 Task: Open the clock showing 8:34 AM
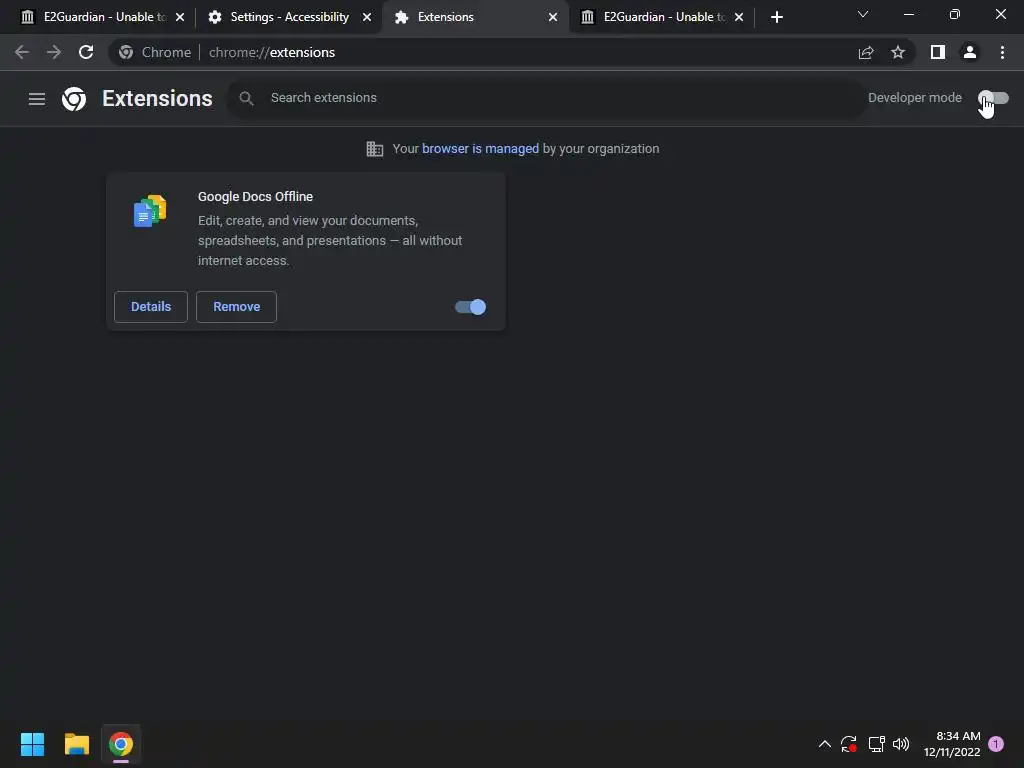pos(952,744)
